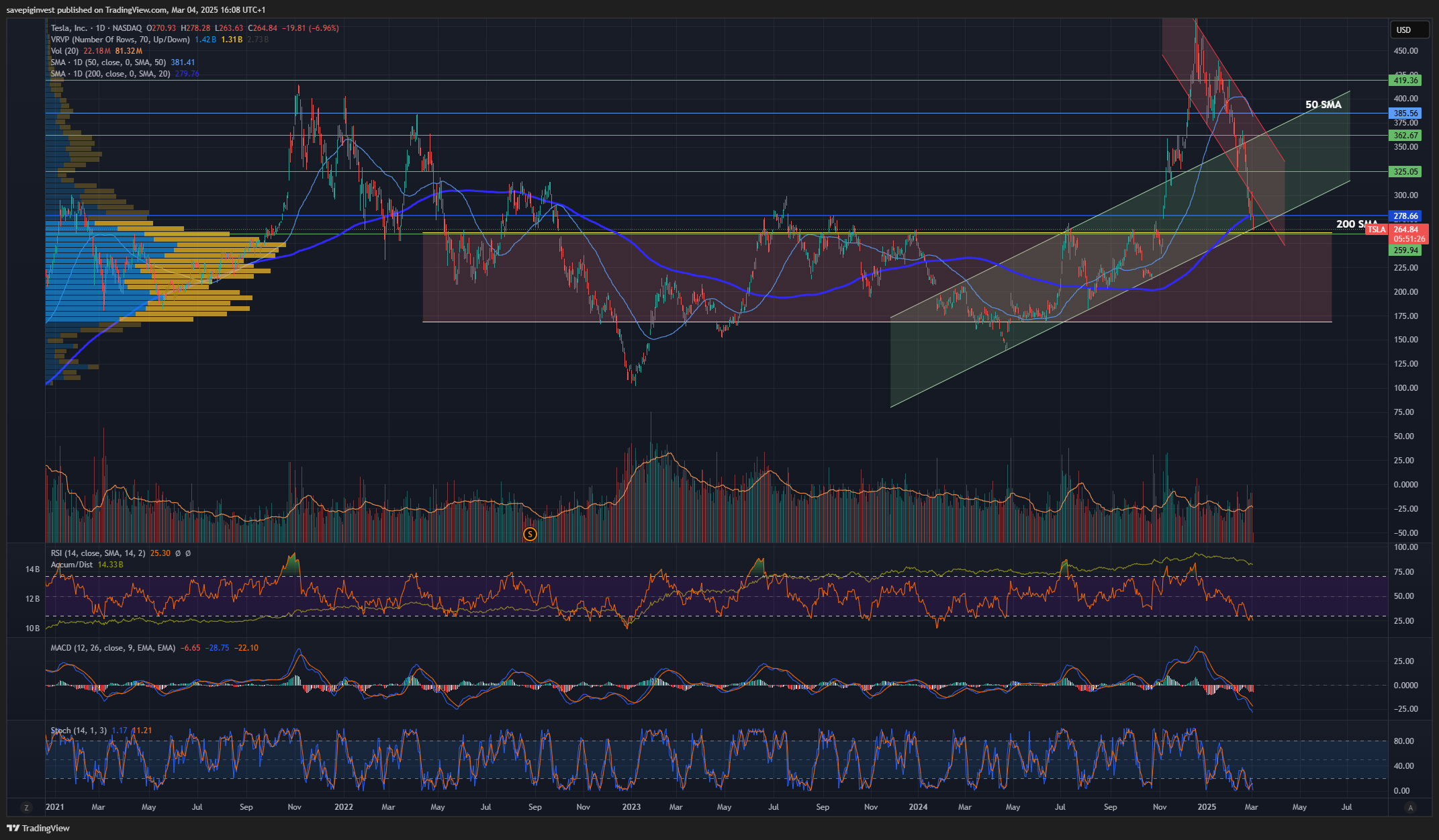The height and width of the screenshot is (840, 1439).
Task: Toggle the A auto-scale button
Action: [x=1411, y=807]
